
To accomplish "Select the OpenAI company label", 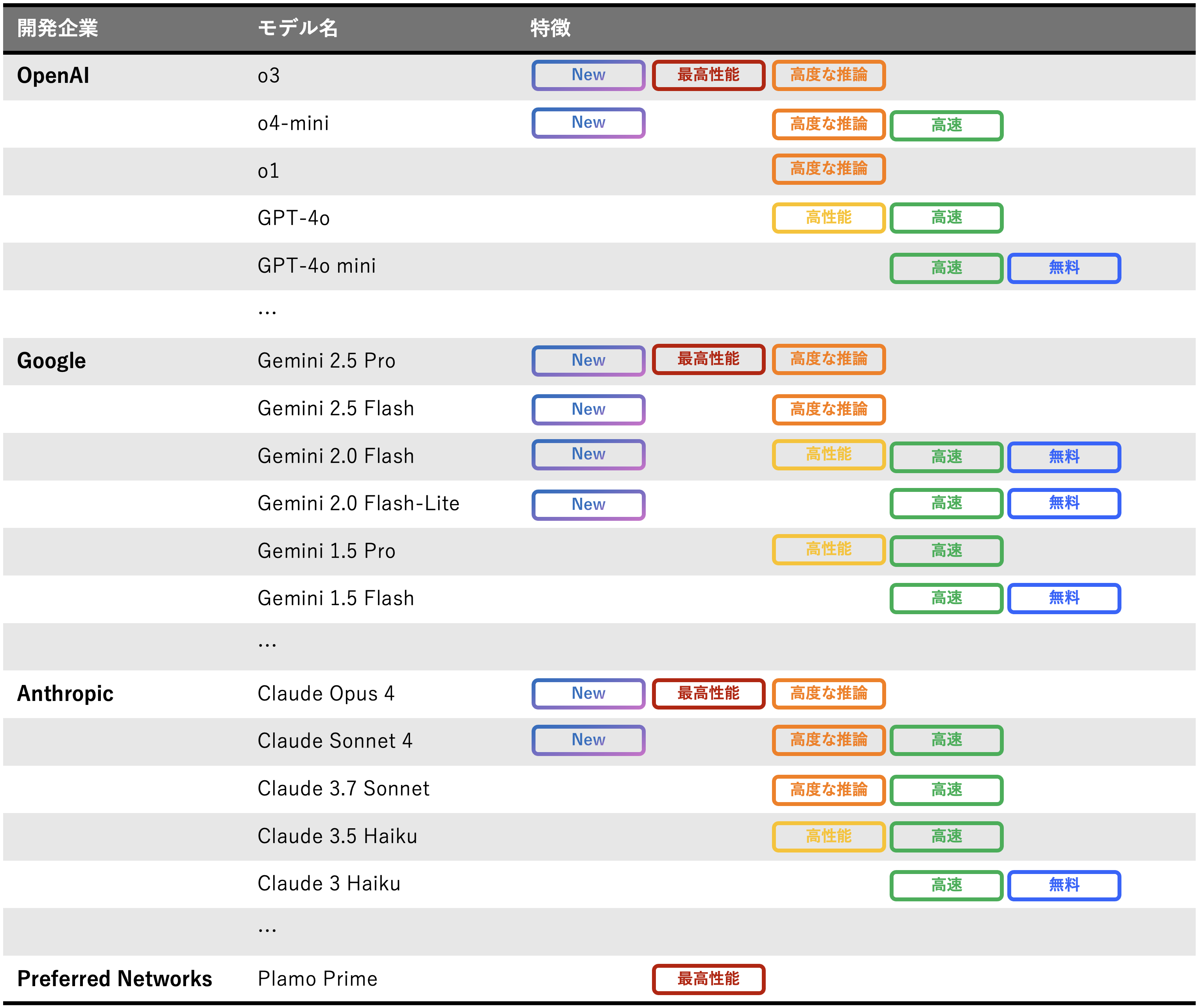I will (x=53, y=75).
